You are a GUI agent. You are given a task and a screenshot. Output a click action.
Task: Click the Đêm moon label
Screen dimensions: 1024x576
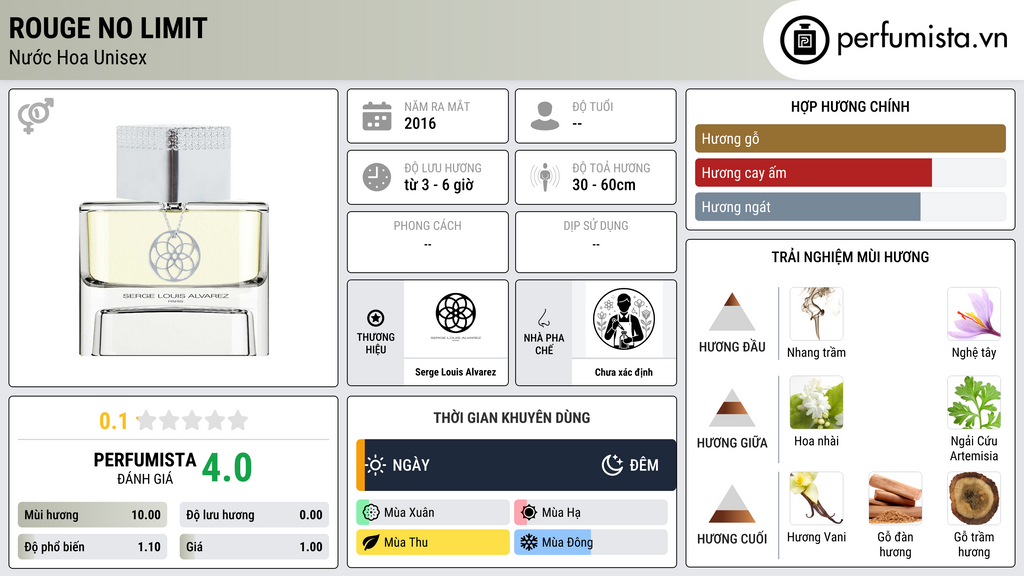(x=630, y=465)
